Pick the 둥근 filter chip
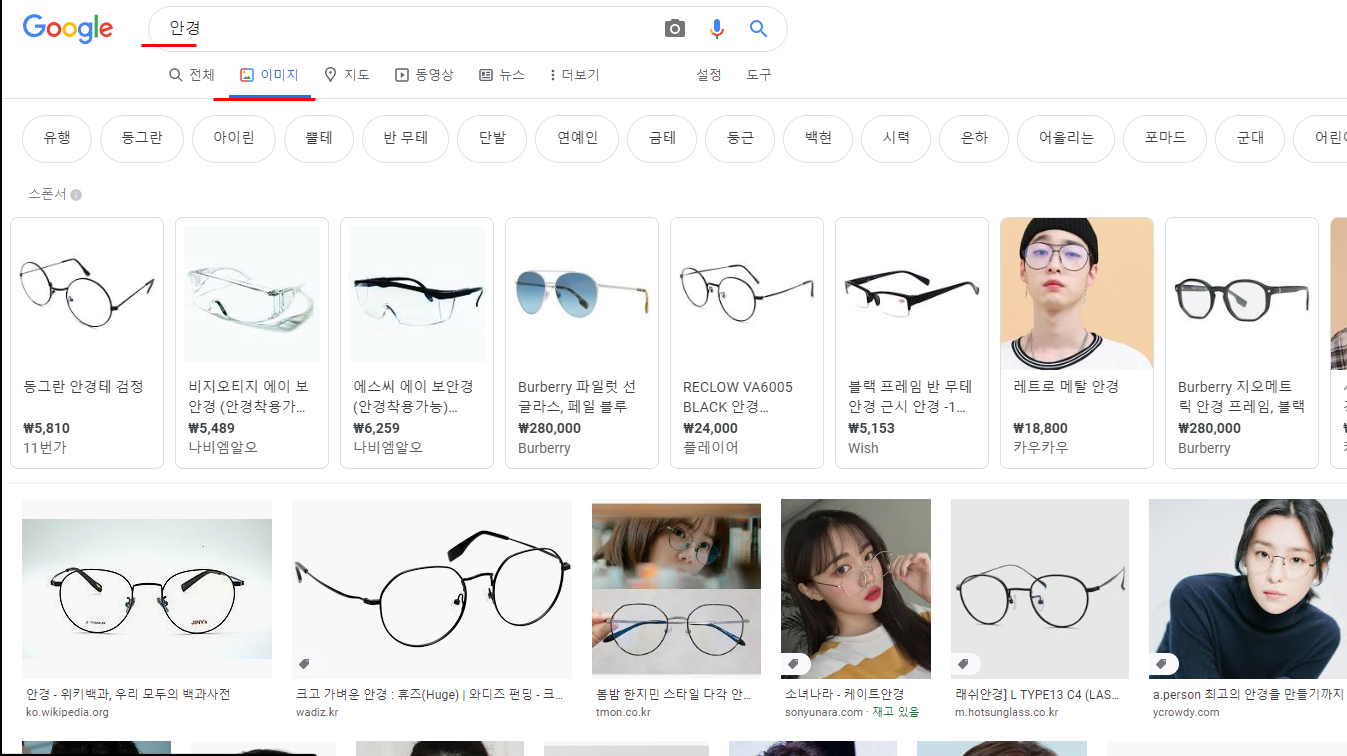 click(x=740, y=139)
